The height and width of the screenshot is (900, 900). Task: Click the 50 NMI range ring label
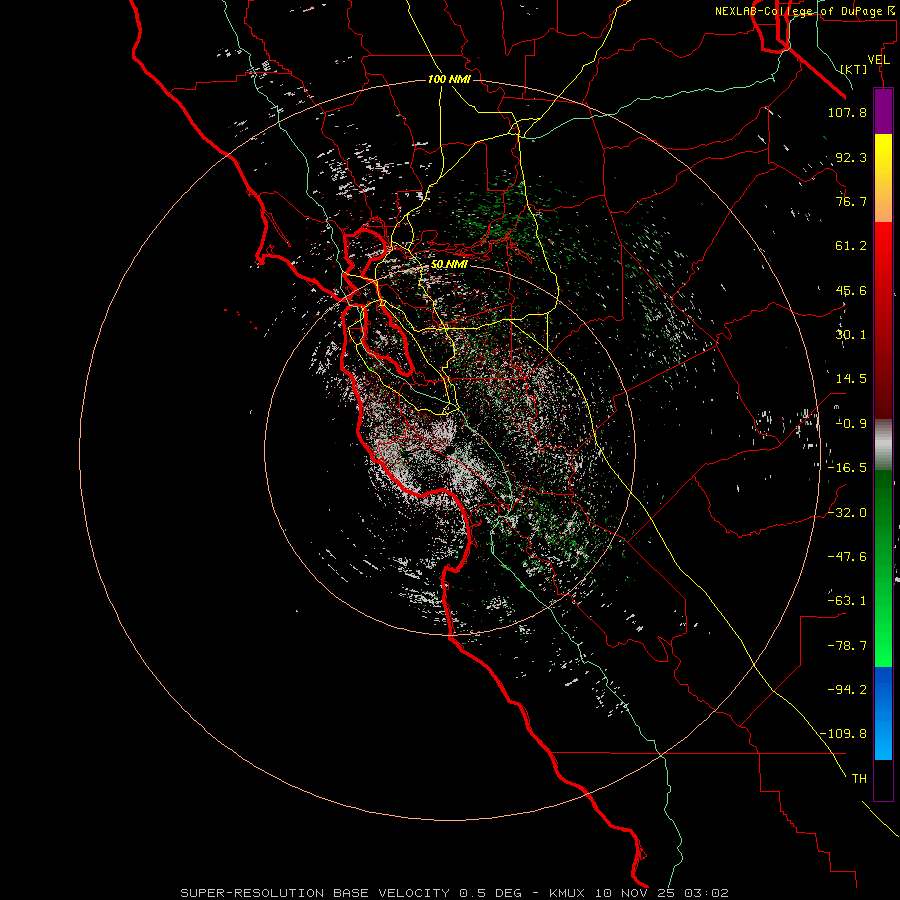click(449, 264)
